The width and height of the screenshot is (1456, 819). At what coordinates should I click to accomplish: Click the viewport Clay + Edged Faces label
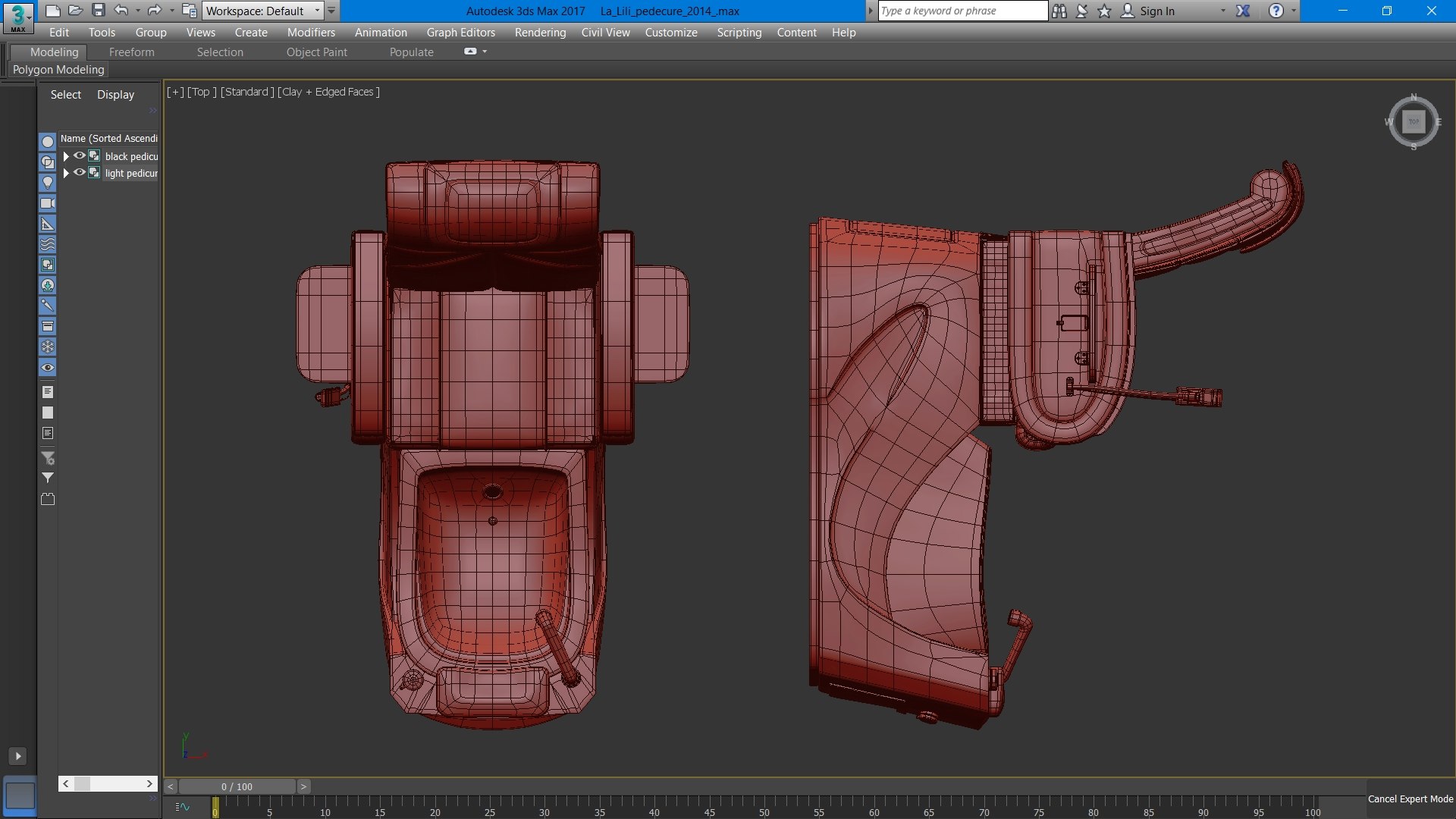pos(328,92)
